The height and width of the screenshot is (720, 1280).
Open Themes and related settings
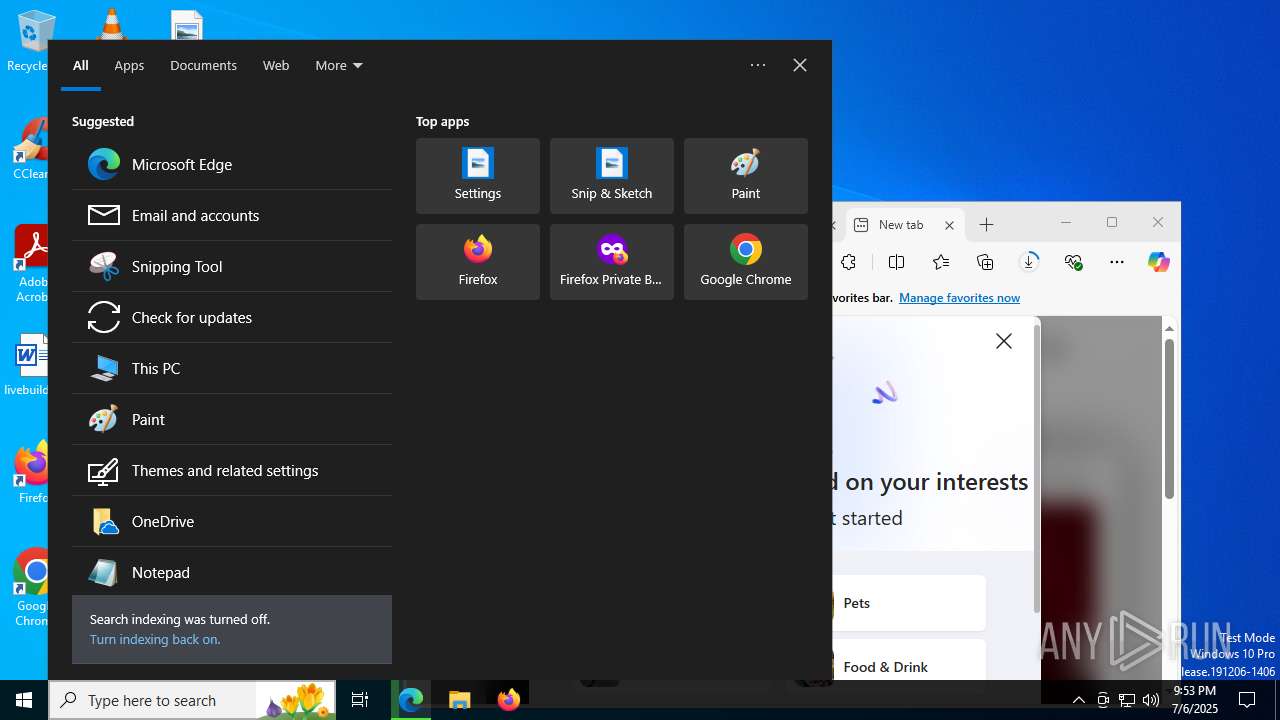[x=231, y=470]
